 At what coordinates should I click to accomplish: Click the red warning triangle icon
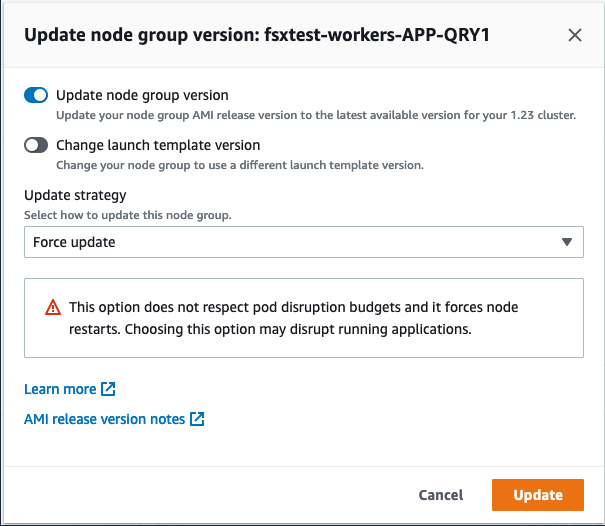pyautogui.click(x=53, y=308)
